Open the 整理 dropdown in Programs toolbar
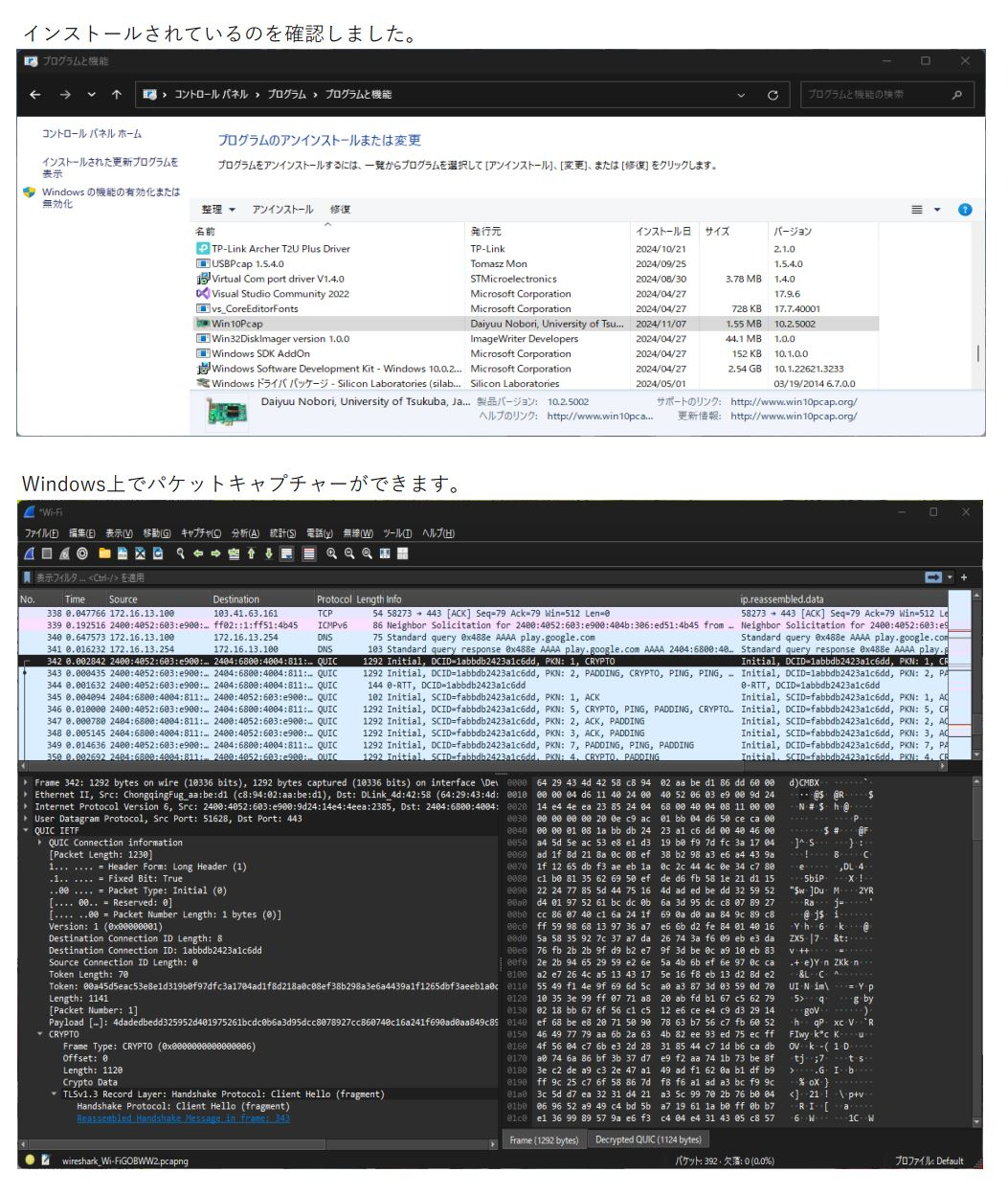 click(218, 210)
